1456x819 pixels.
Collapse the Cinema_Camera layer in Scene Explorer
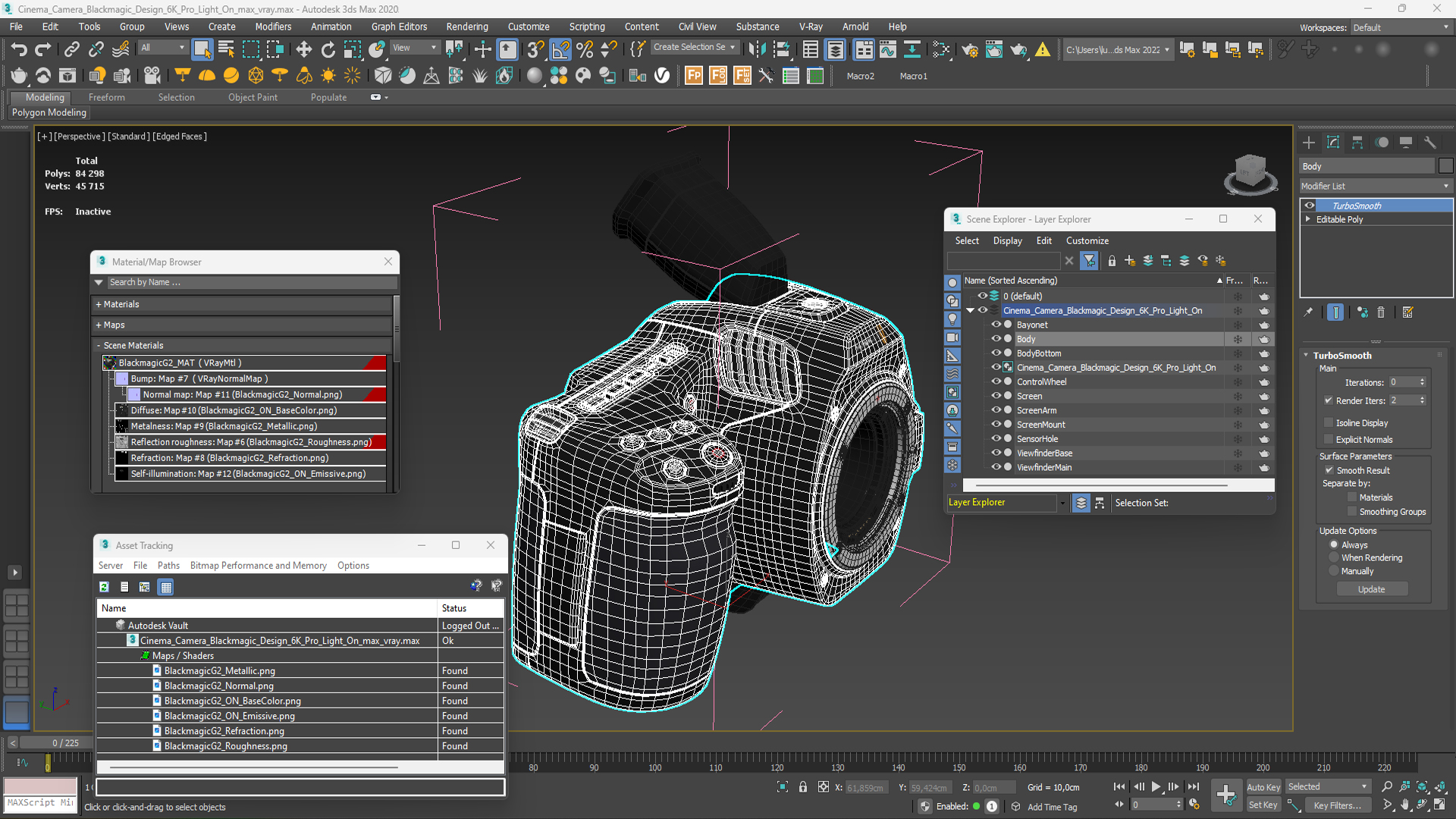click(x=970, y=310)
